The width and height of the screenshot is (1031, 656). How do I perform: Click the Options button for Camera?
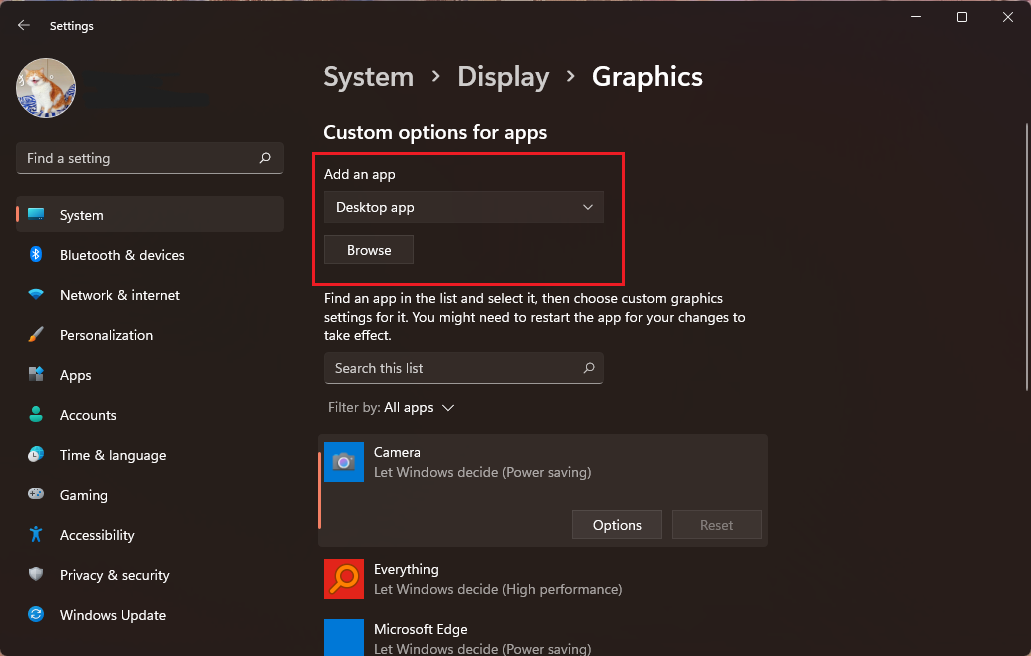[x=617, y=525]
